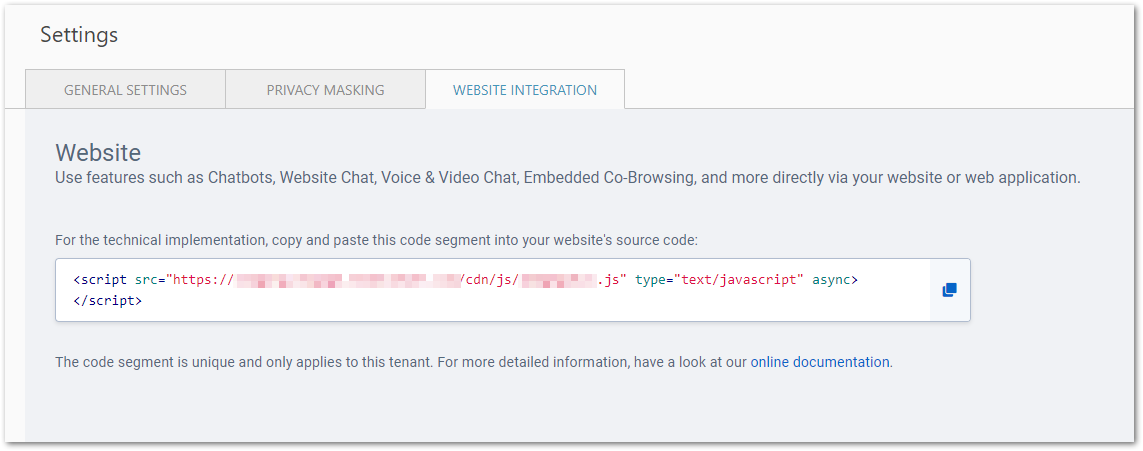1143x451 pixels.
Task: Click the Settings page title
Action: click(x=79, y=34)
